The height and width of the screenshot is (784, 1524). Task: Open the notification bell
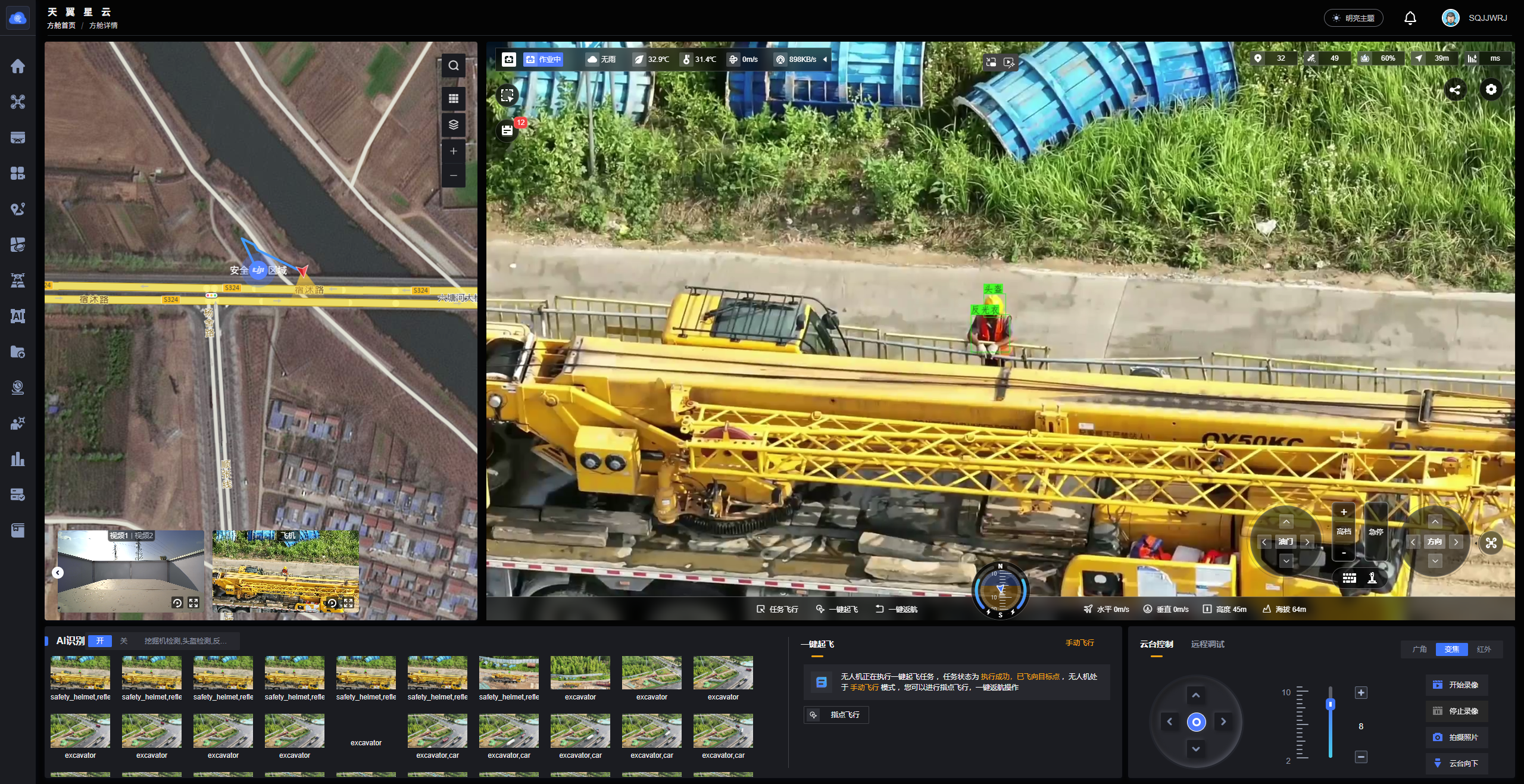[1410, 18]
